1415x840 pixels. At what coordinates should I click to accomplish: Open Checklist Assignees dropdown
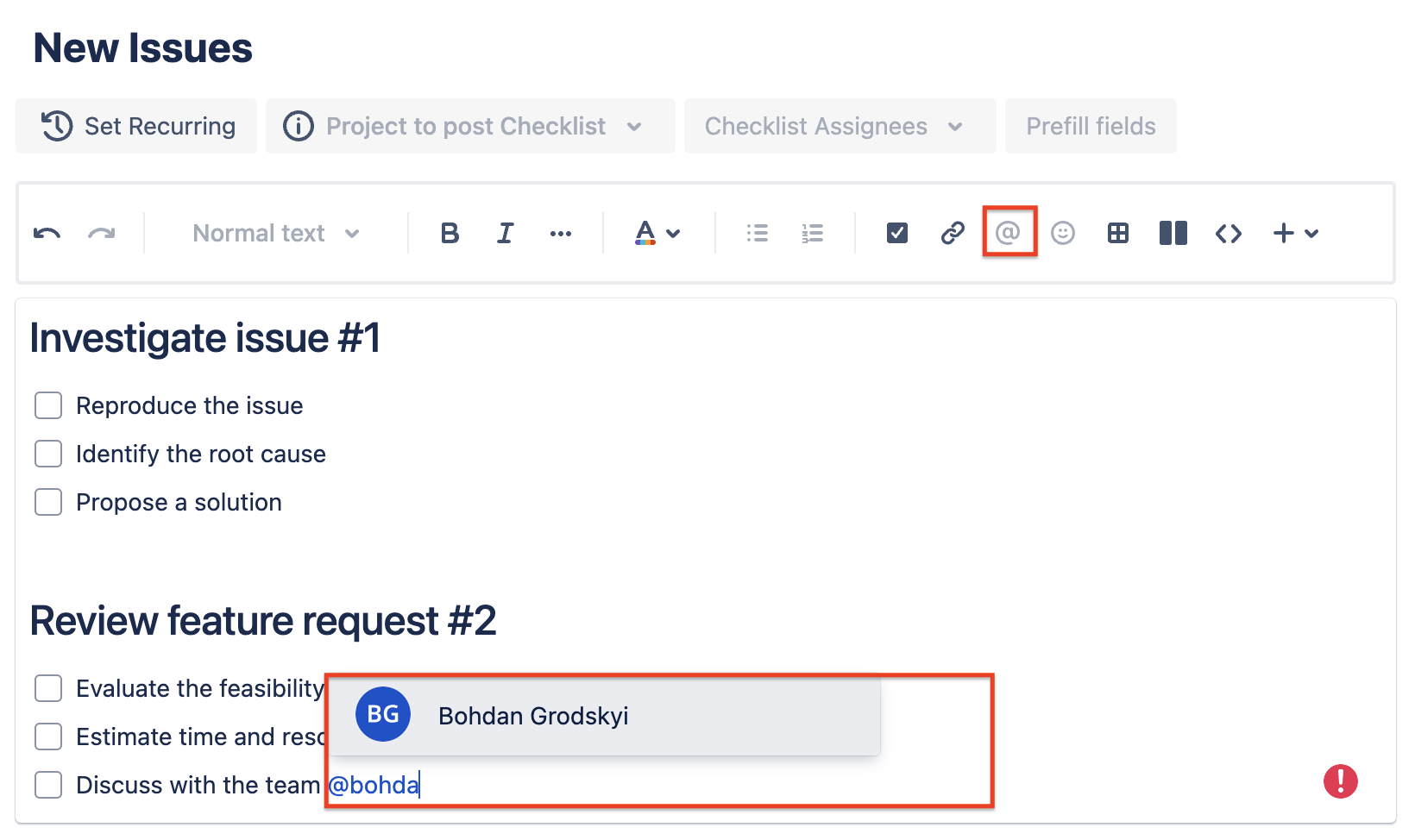pos(840,127)
